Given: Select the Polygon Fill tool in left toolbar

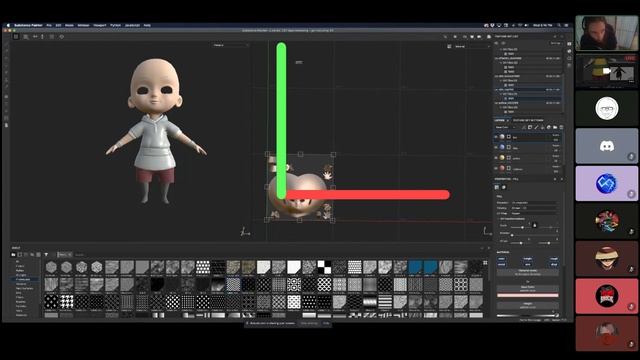Looking at the screenshot, I should pyautogui.click(x=7, y=65).
